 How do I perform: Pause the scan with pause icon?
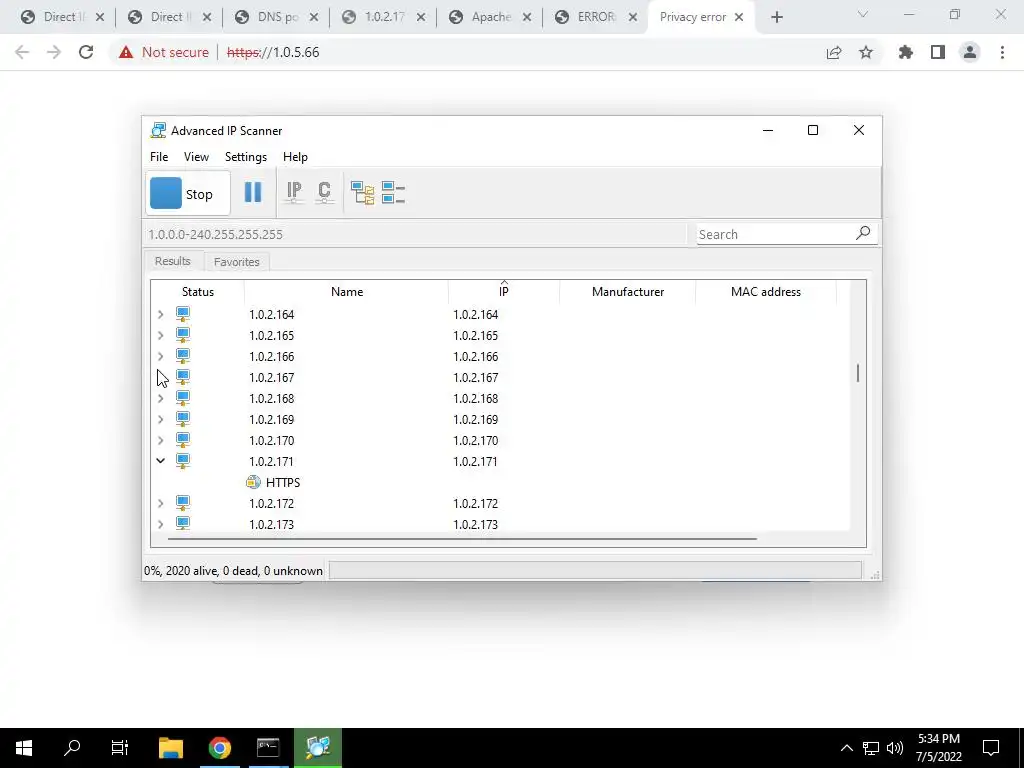tap(253, 192)
